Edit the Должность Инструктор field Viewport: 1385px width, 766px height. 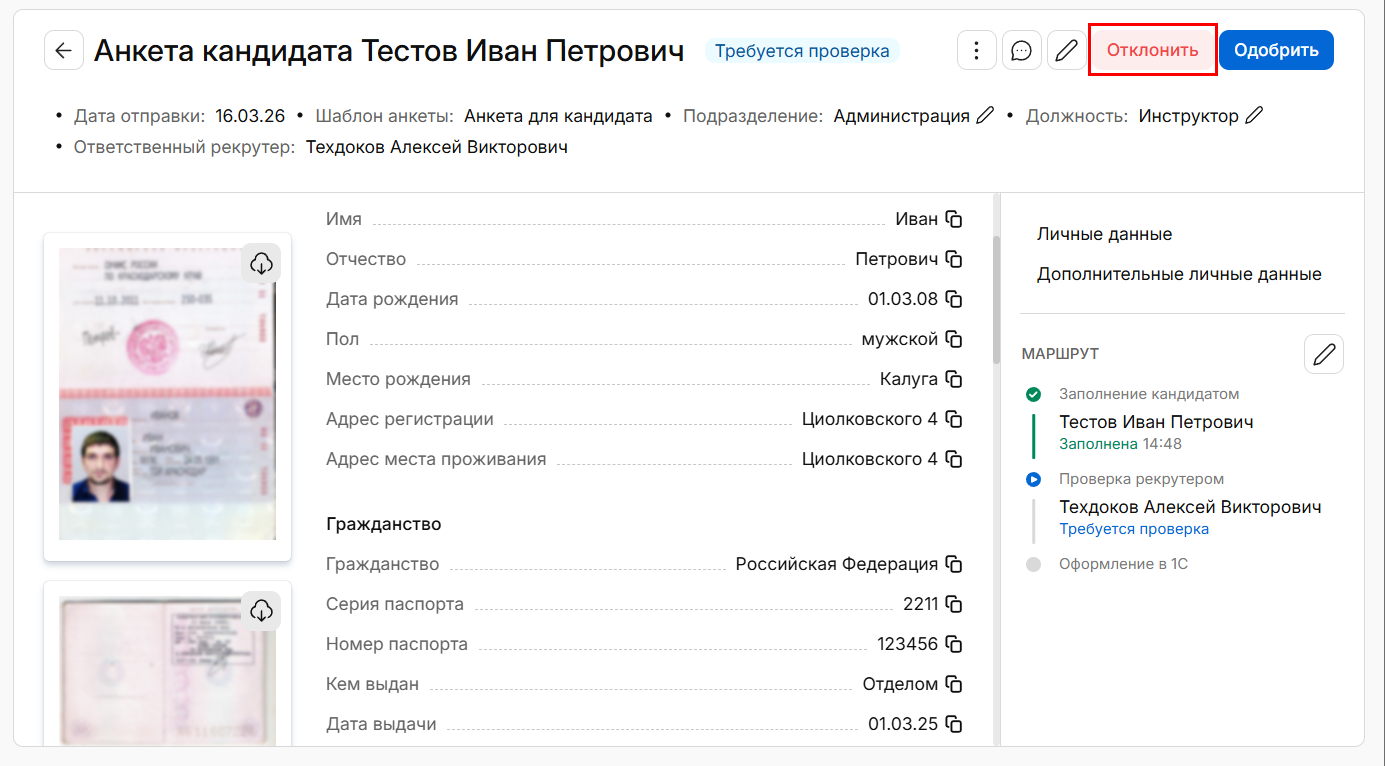pyautogui.click(x=1253, y=116)
